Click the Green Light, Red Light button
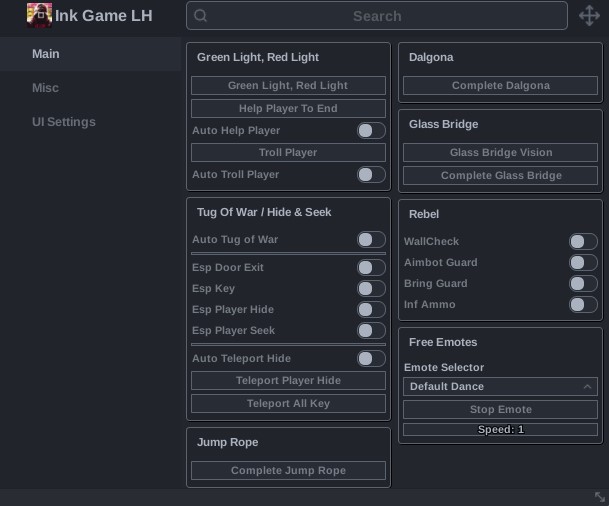The width and height of the screenshot is (609, 506). pyautogui.click(x=288, y=85)
